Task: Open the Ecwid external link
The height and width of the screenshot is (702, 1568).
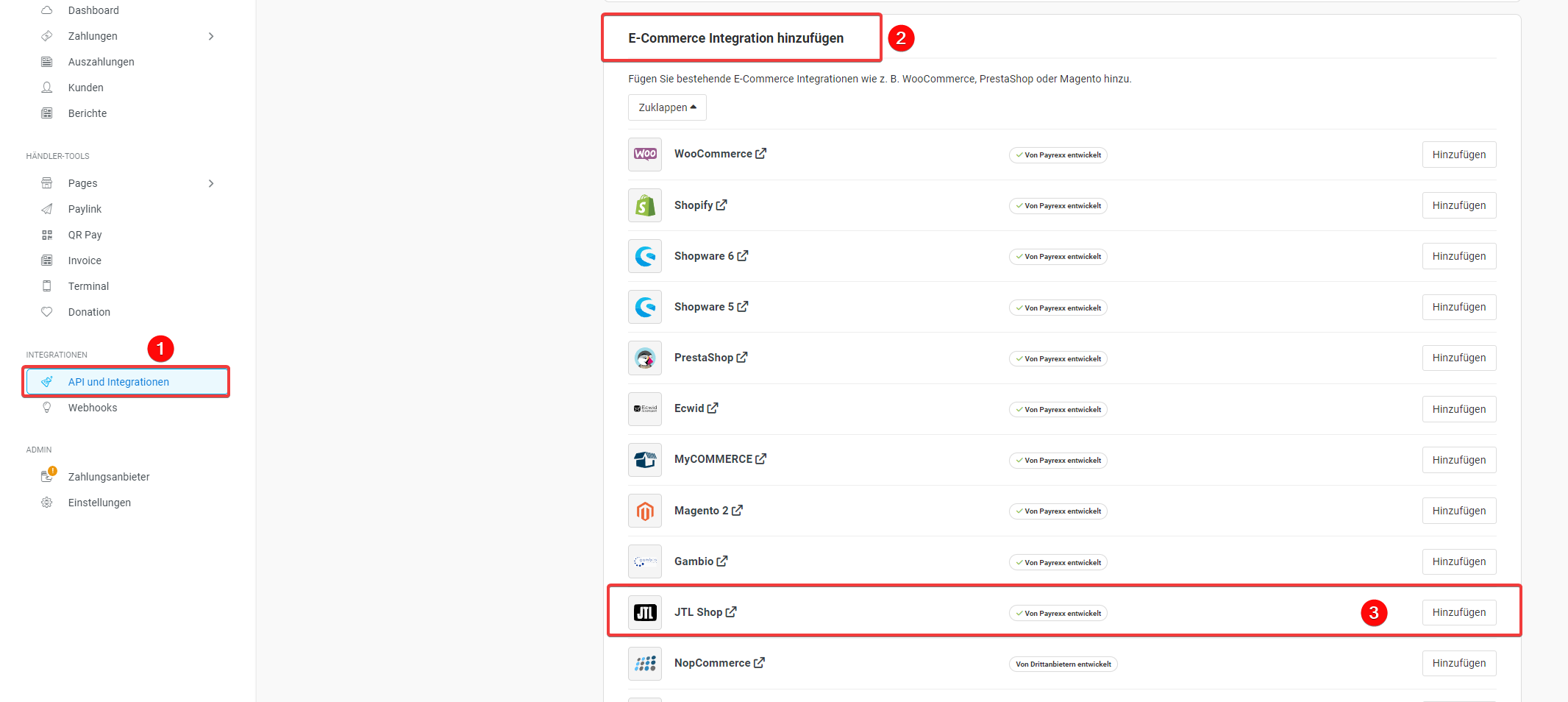Action: [713, 408]
